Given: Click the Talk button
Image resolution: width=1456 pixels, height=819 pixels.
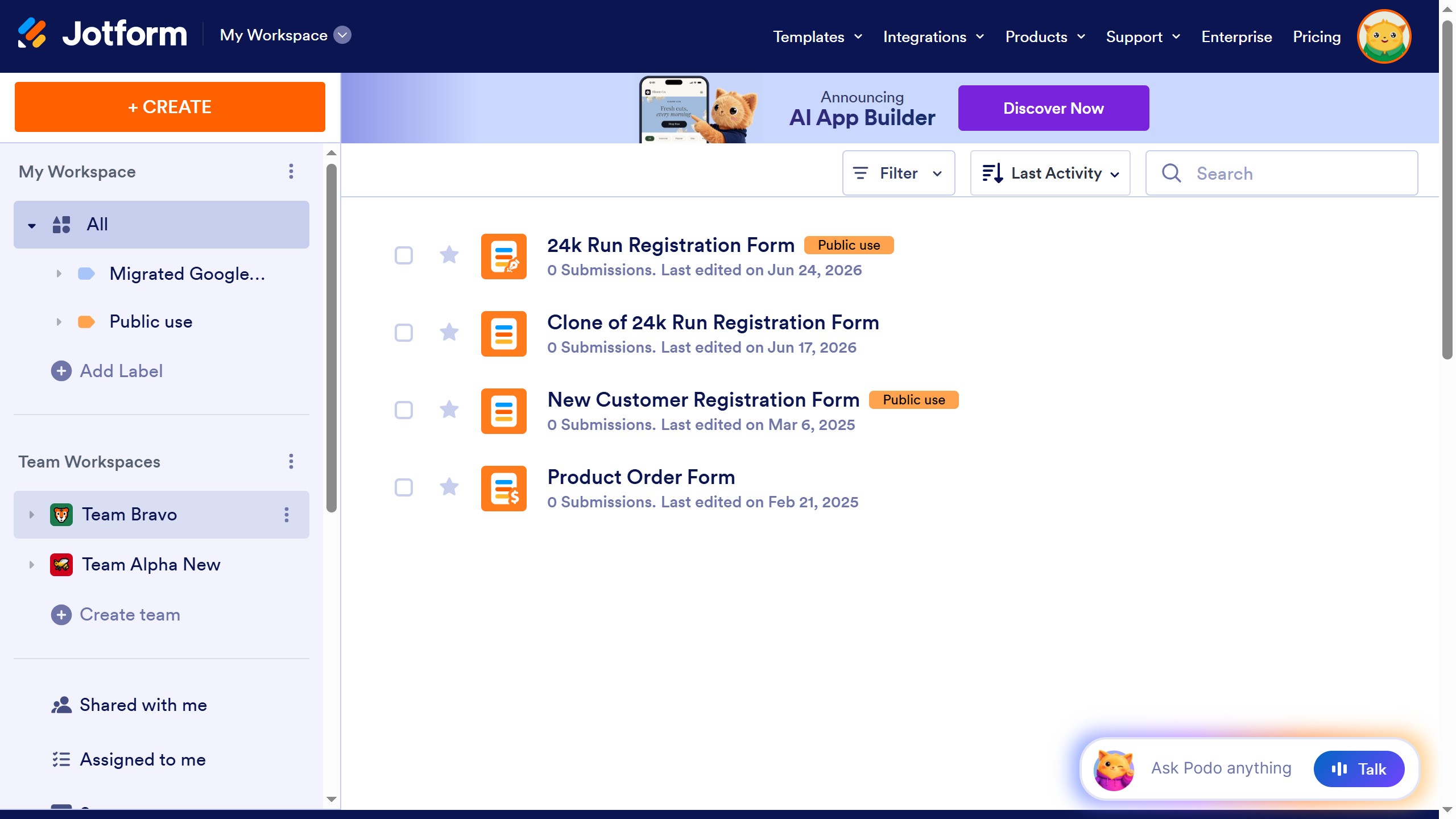Looking at the screenshot, I should (1359, 769).
